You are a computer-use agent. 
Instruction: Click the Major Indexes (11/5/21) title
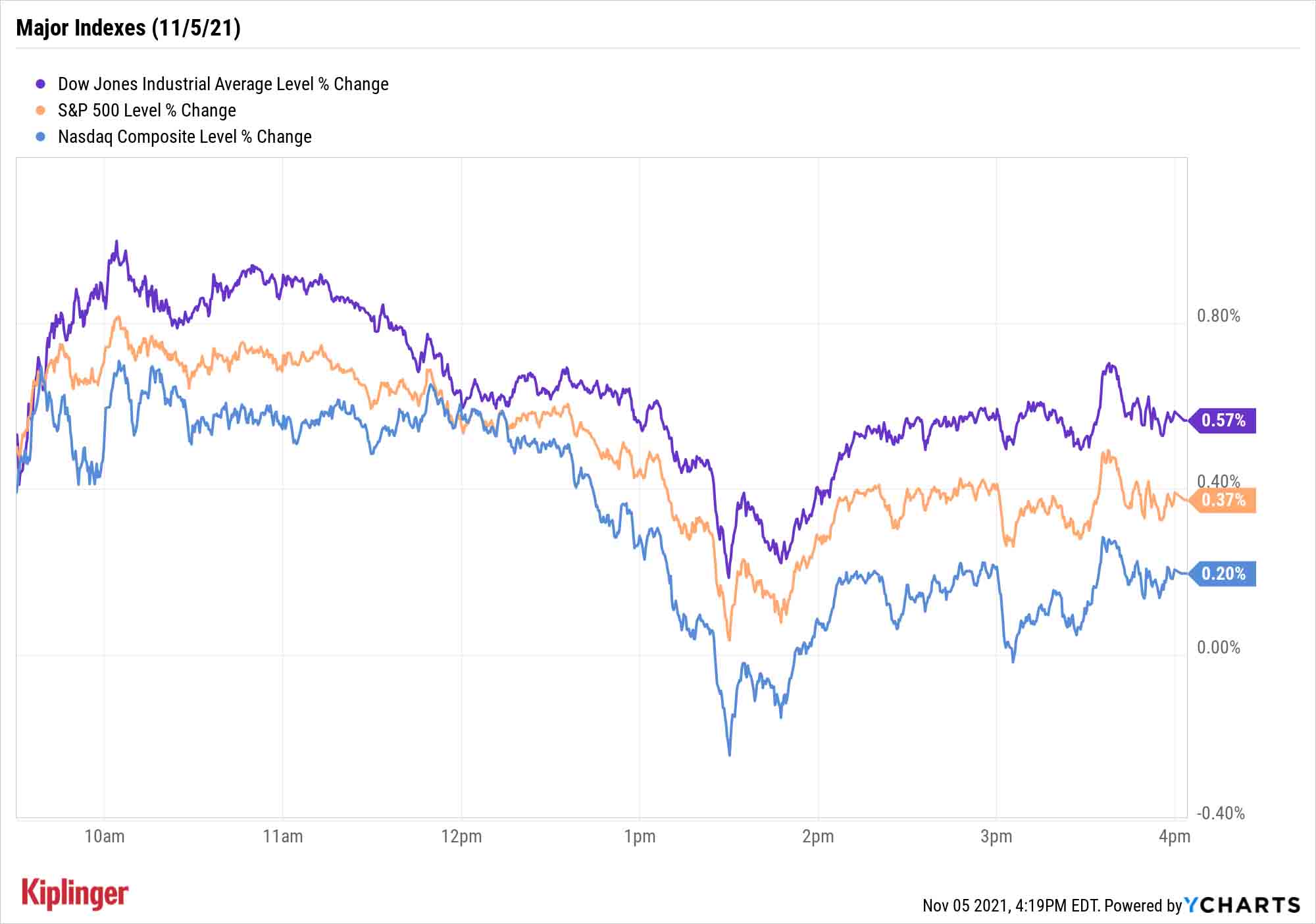pos(128,28)
